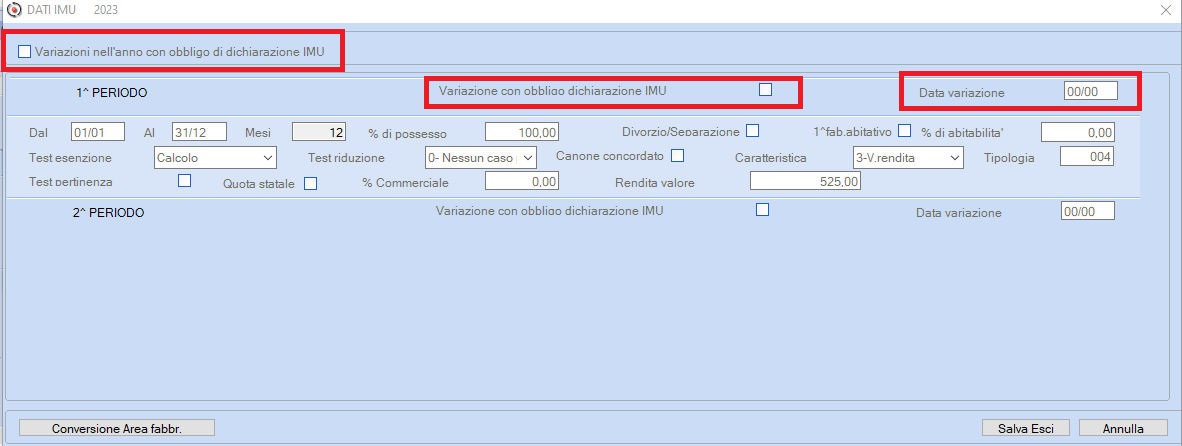Viewport: 1182px width, 446px height.
Task: Select the Rendita valore field
Action: coord(806,182)
